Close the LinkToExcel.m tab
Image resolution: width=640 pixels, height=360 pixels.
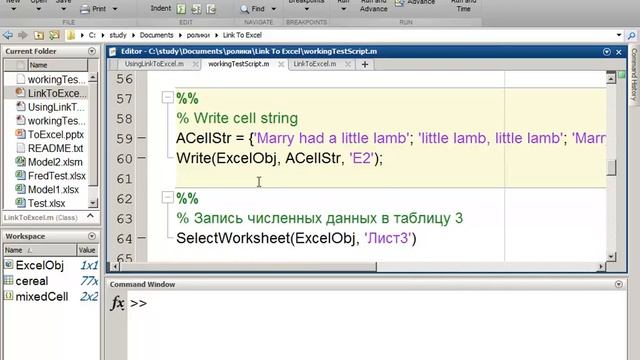click(348, 64)
